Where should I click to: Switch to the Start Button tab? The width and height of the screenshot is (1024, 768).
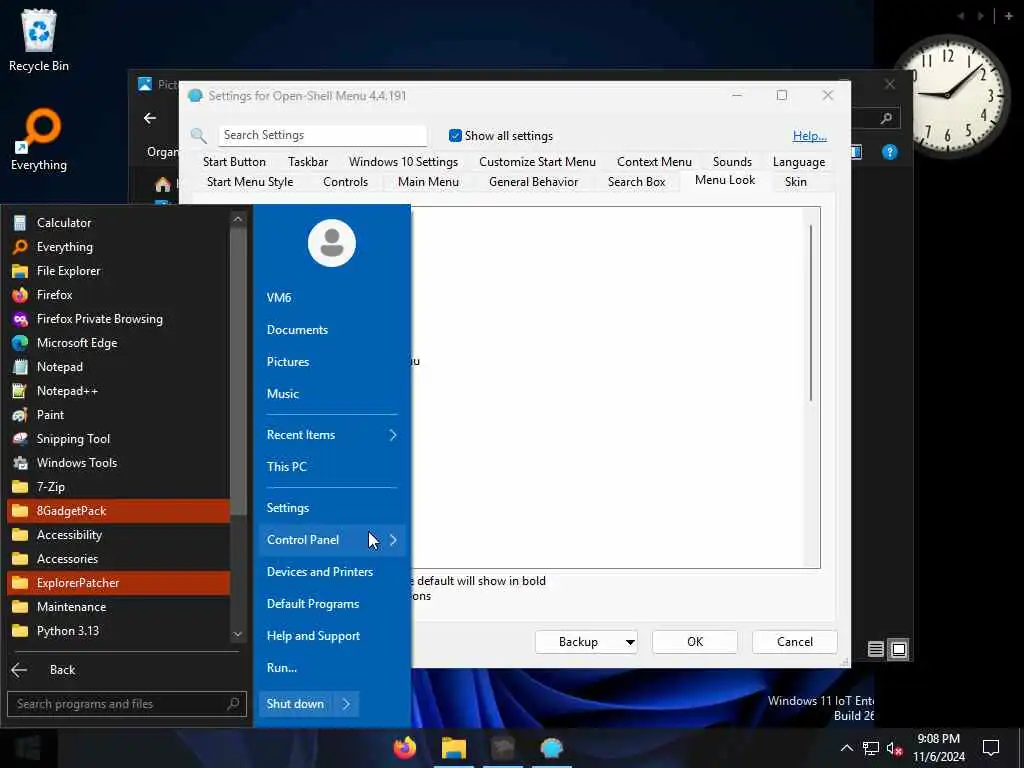coord(234,162)
